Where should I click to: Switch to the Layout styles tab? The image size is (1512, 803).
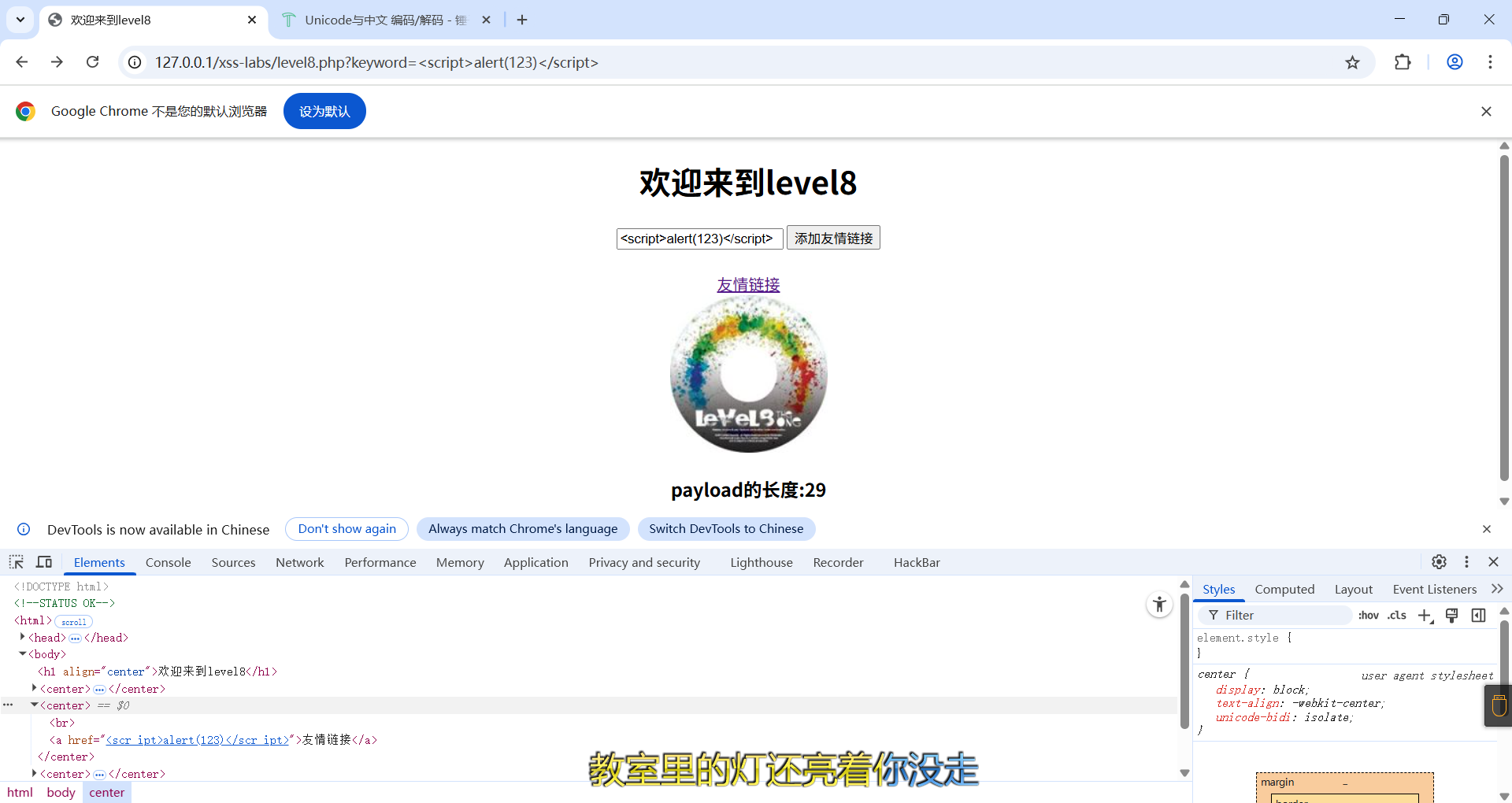1353,589
